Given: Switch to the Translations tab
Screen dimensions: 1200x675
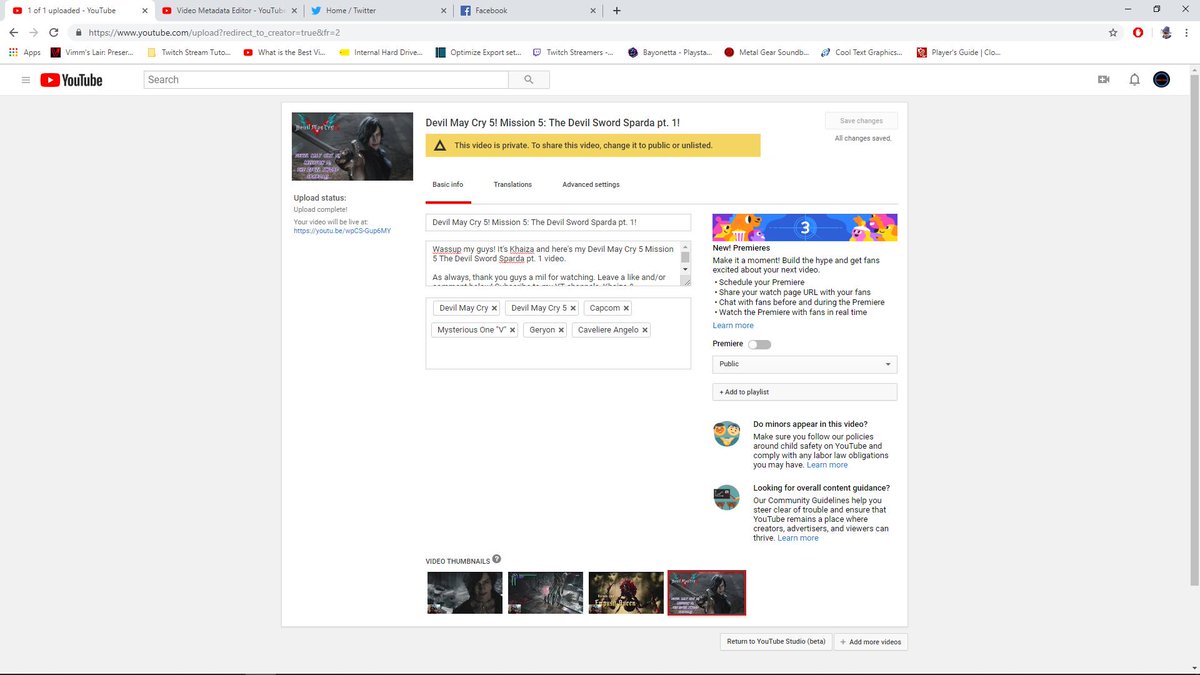Looking at the screenshot, I should pyautogui.click(x=513, y=185).
